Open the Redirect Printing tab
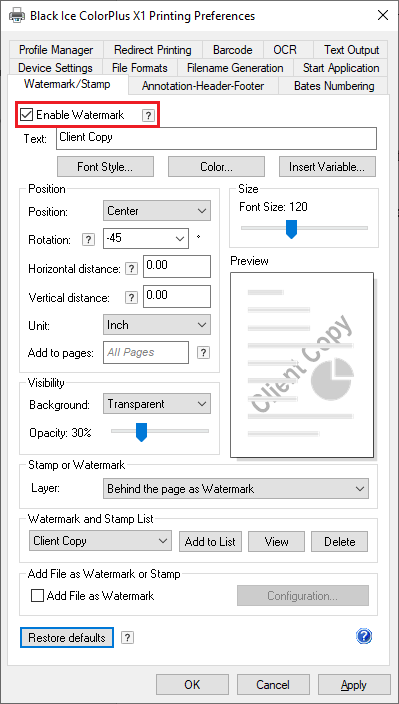399x704 pixels. (x=153, y=50)
